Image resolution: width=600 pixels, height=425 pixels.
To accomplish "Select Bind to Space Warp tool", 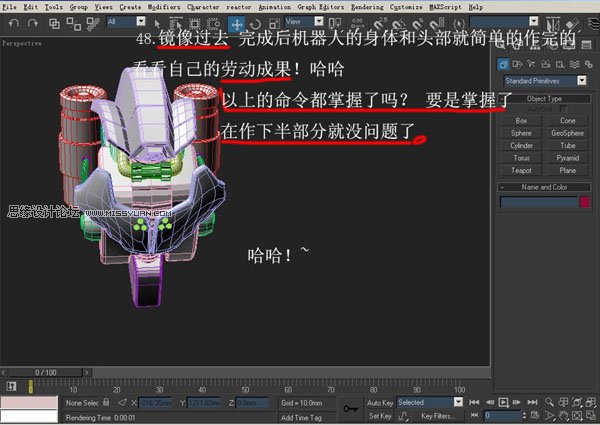I will point(93,24).
